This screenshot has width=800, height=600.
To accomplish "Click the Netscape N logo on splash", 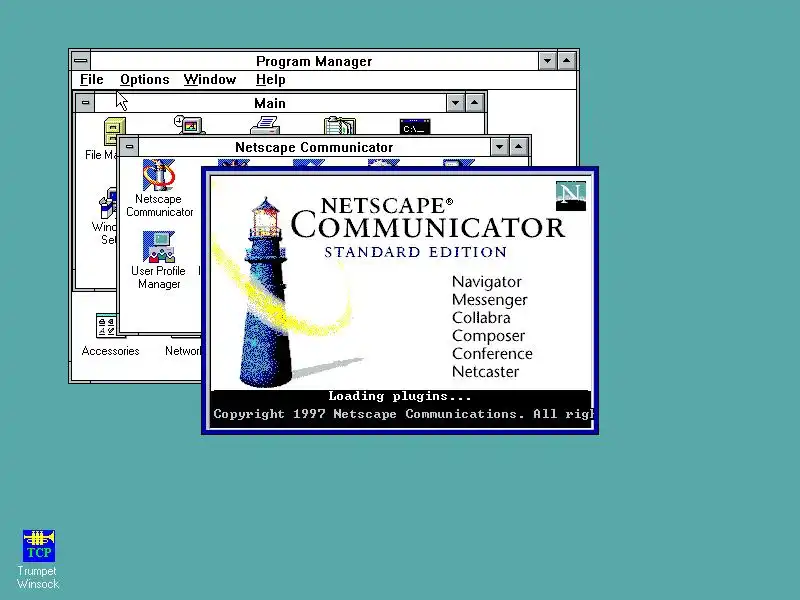I will [570, 196].
